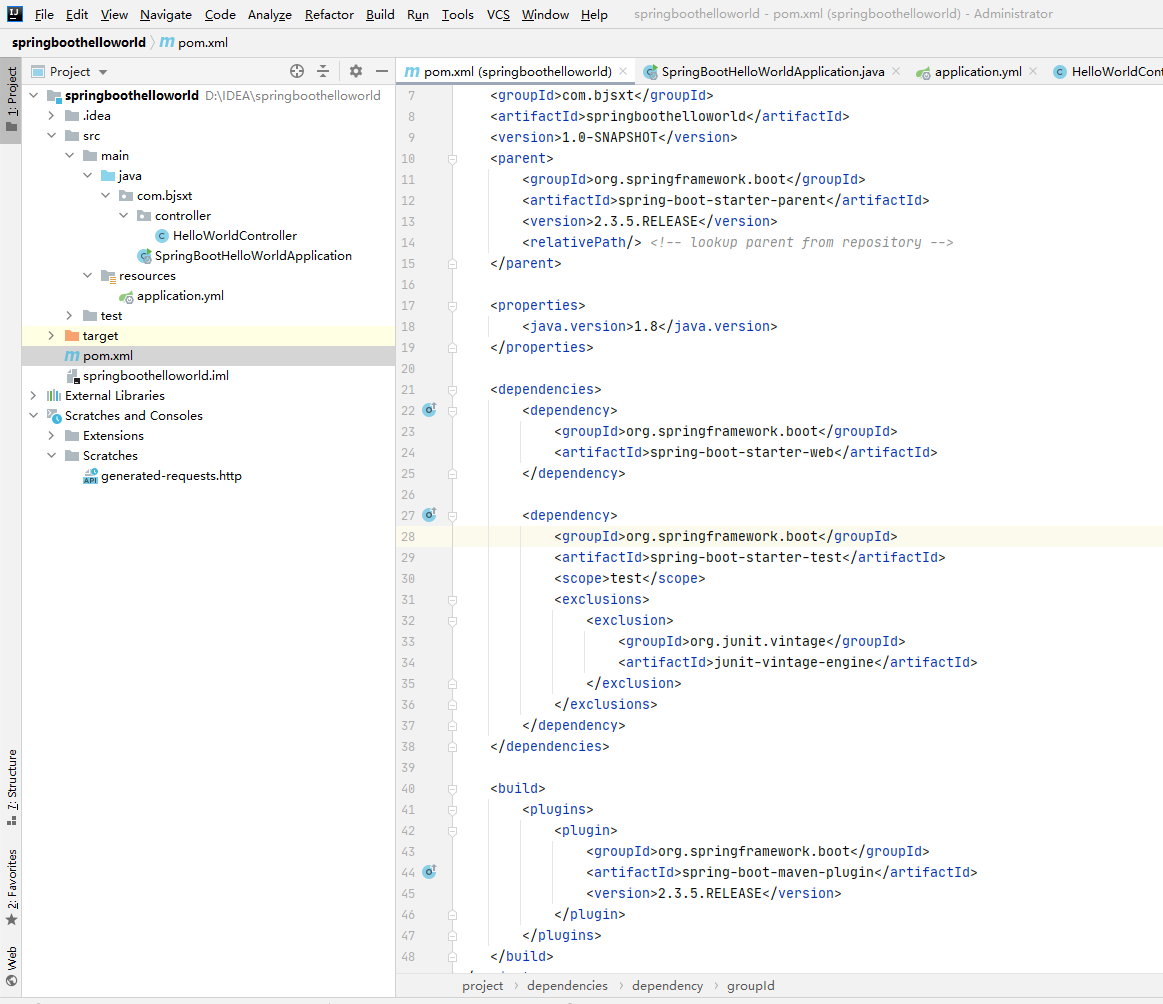This screenshot has height=1004, width=1163.
Task: Select HelloWorldController class in project tree
Action: (234, 236)
